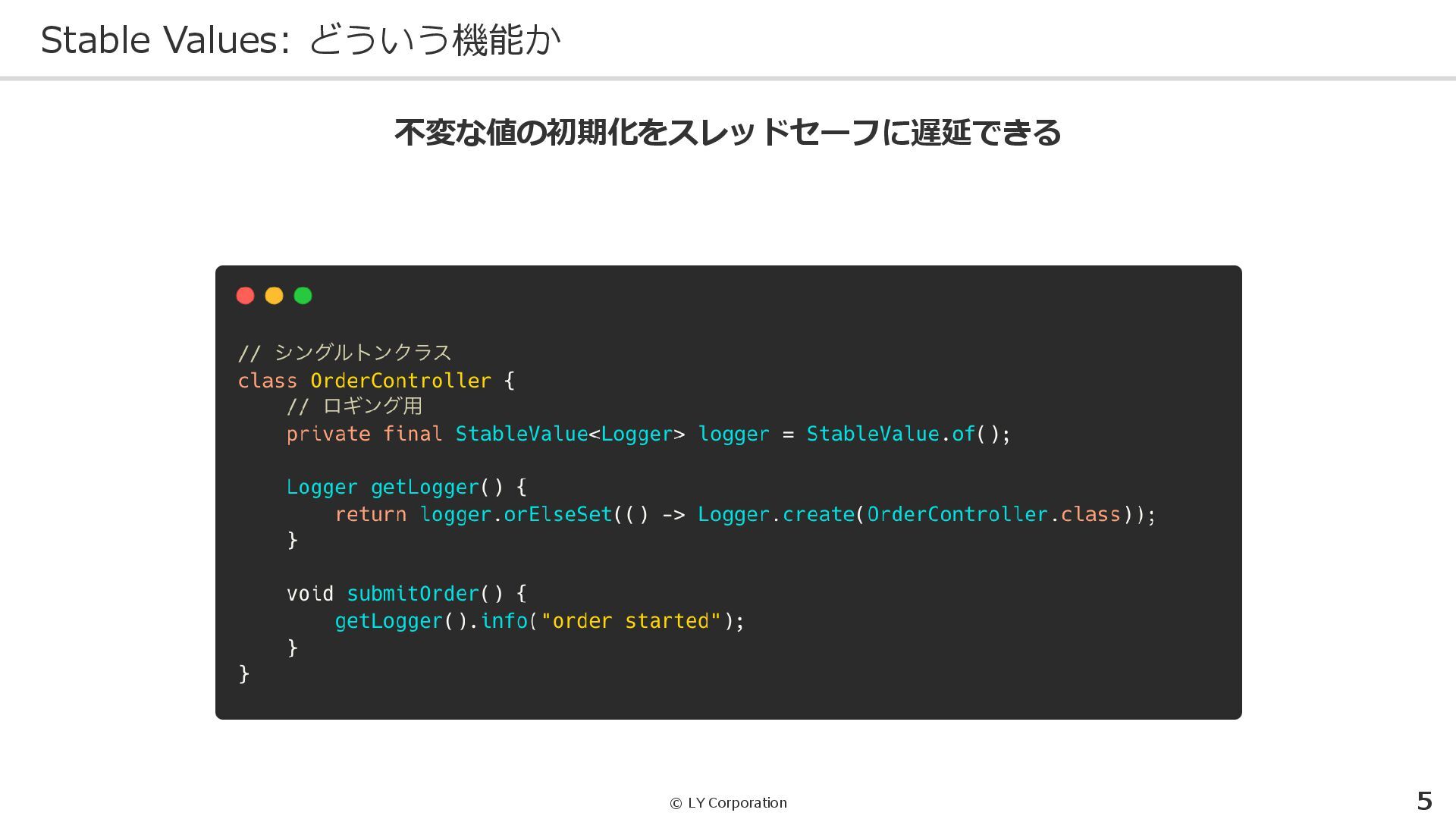Click the '© LY Corporation' footer text
Image resolution: width=1456 pixels, height=819 pixels.
[728, 803]
